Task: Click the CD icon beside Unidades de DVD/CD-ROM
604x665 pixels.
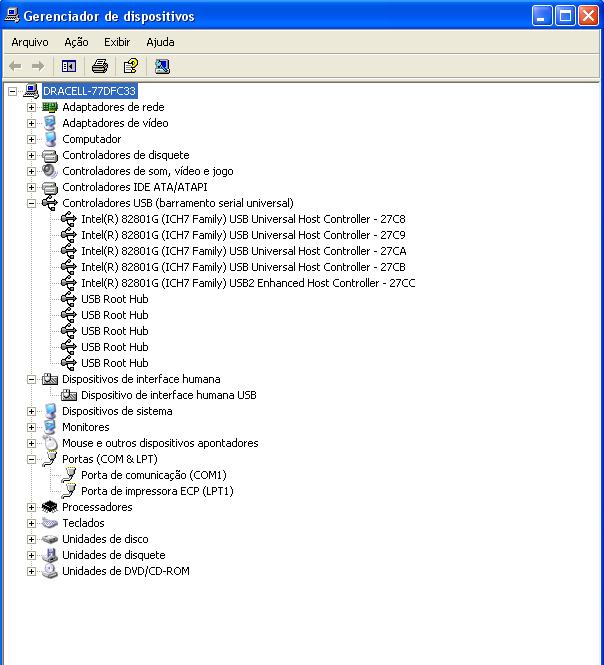Action: coord(50,571)
